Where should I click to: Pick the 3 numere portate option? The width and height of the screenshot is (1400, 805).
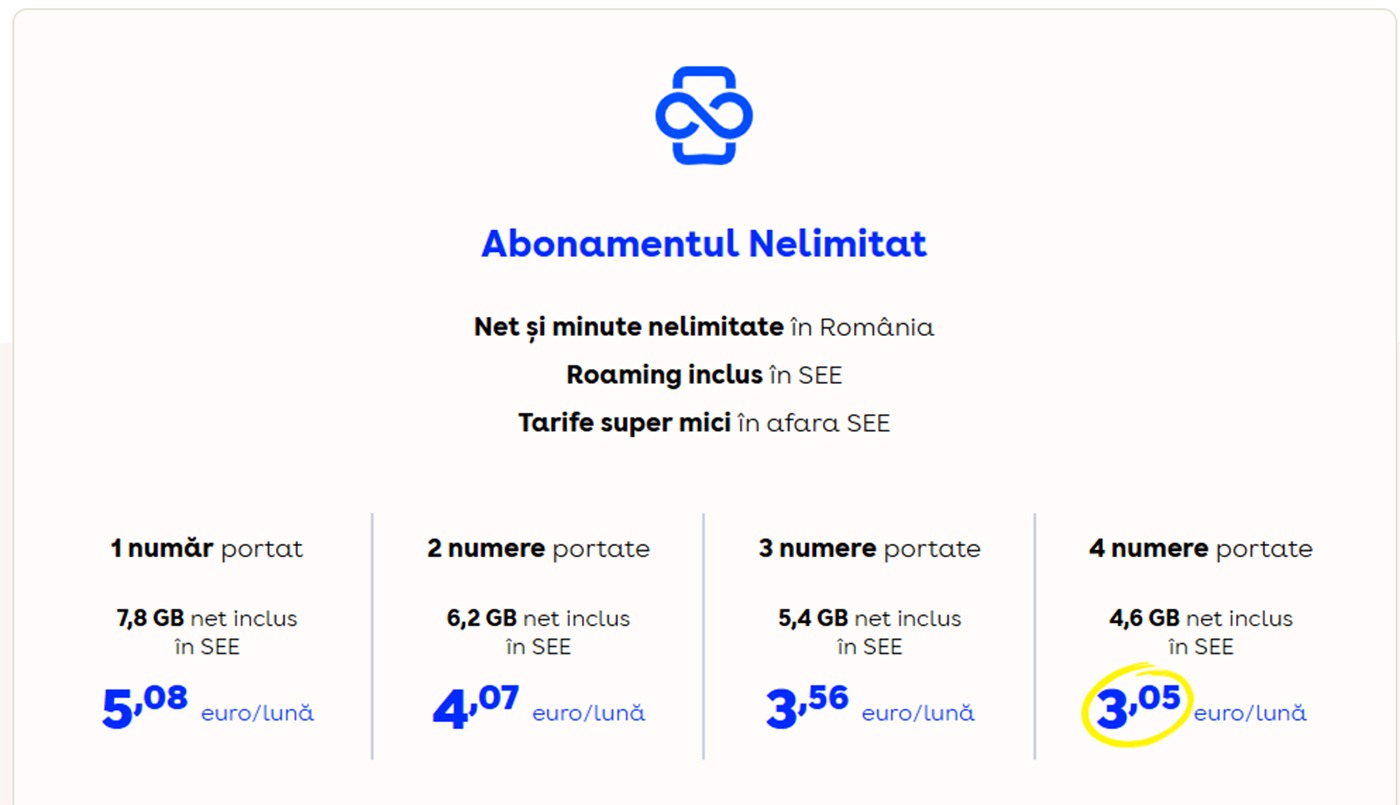pyautogui.click(x=869, y=549)
